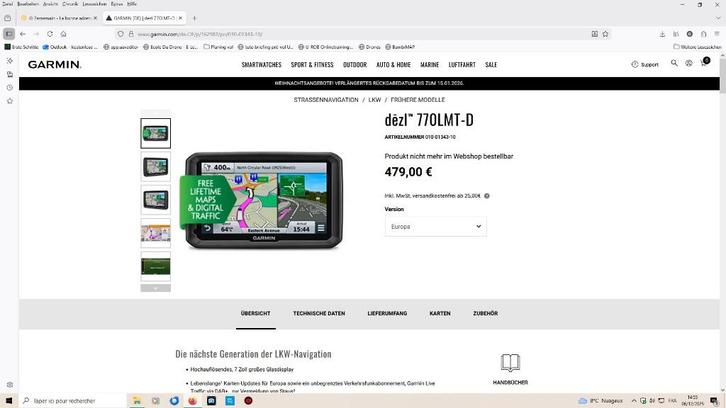Click FRÜHERE MODELLE breadcrumb link

[418, 100]
